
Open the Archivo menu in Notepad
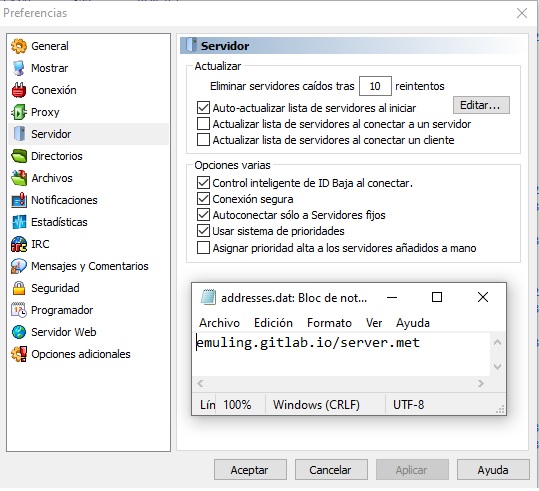pos(219,323)
